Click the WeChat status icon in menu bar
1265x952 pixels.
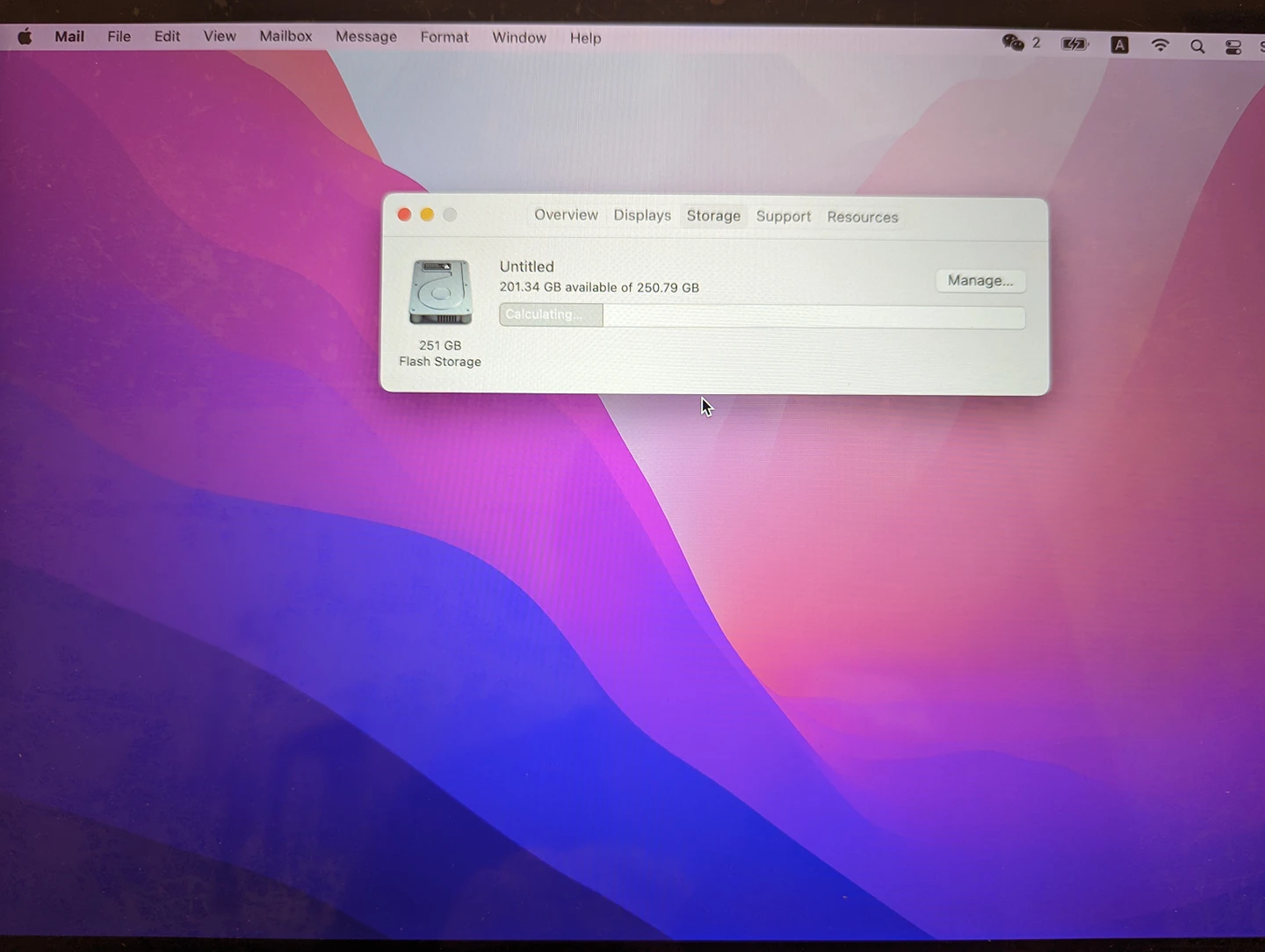tap(1013, 43)
